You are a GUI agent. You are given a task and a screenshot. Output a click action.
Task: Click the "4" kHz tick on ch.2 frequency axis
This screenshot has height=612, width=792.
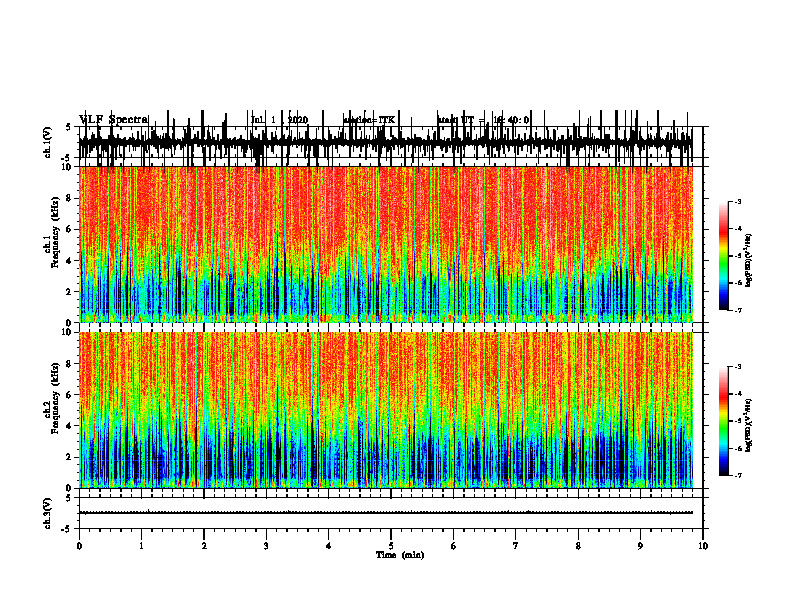70,426
